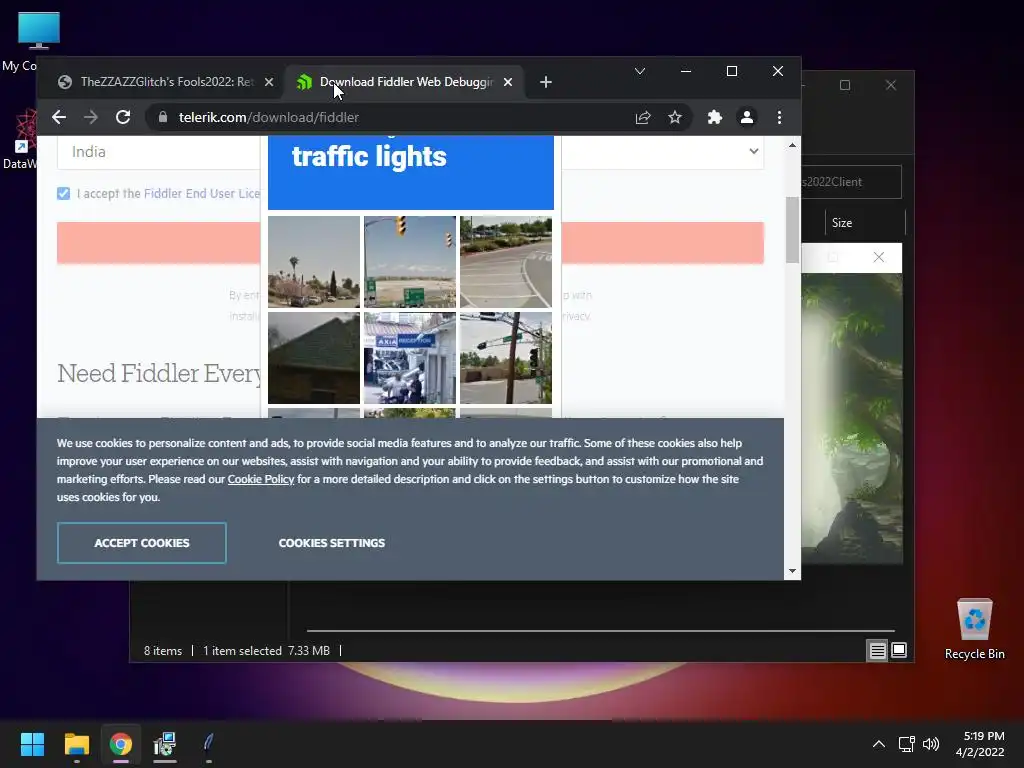Screen dimensions: 1024x768
Task: Select captcha tile with palm trees
Action: 313,262
